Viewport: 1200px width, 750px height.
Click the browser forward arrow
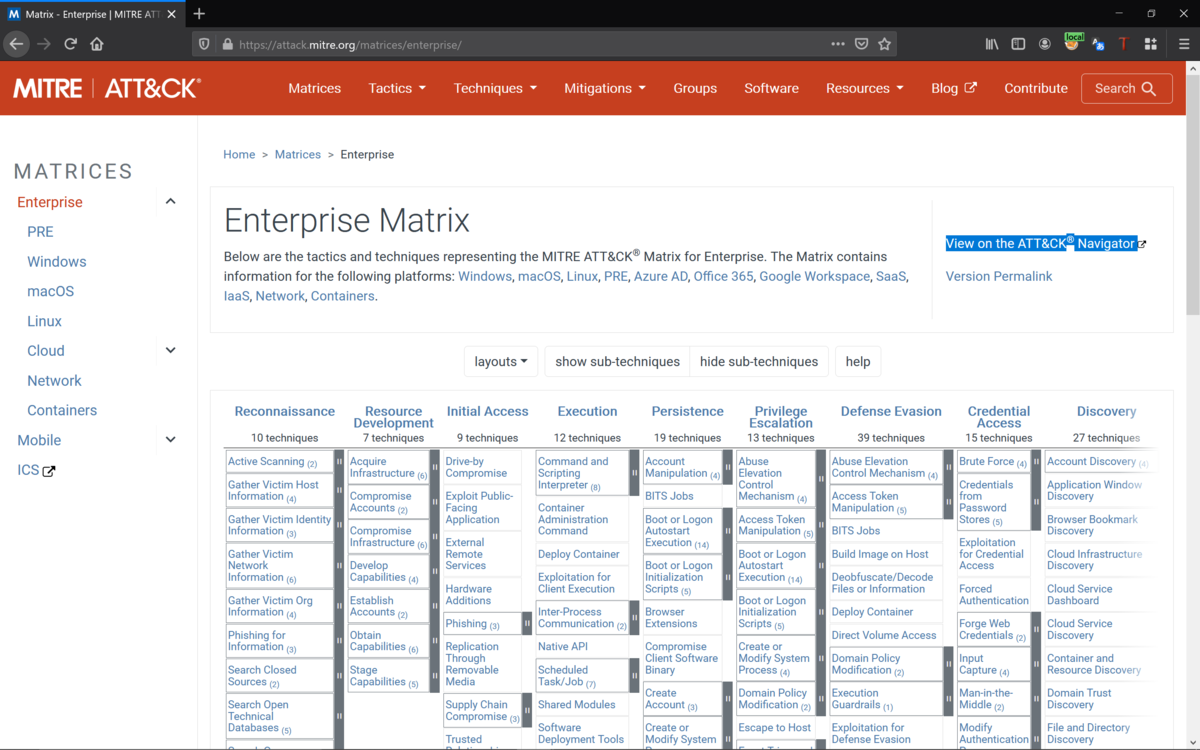click(43, 44)
